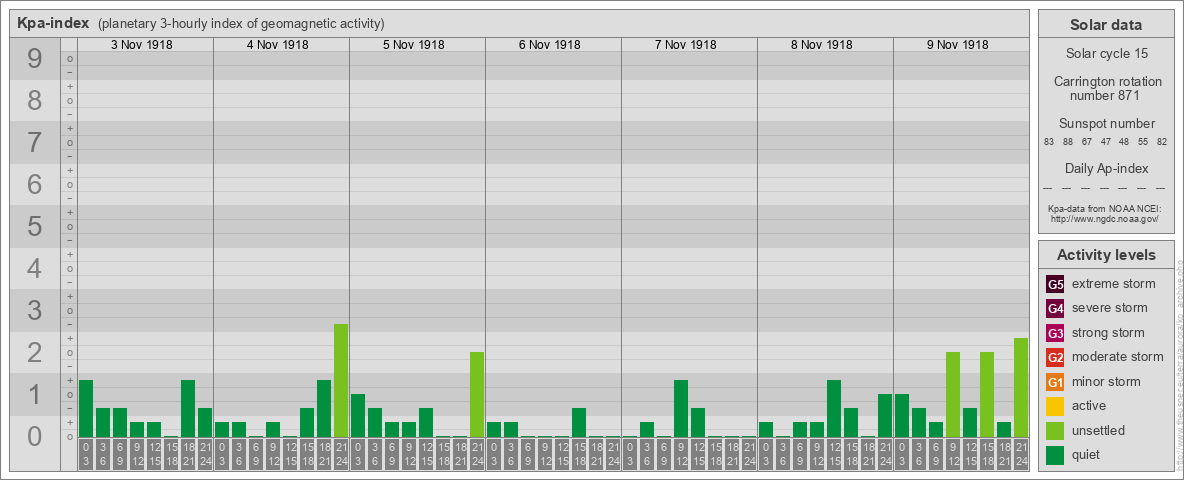Image resolution: width=1184 pixels, height=480 pixels.
Task: Click the 12-15 time slot under 3 Nov 1918
Action: (x=154, y=455)
